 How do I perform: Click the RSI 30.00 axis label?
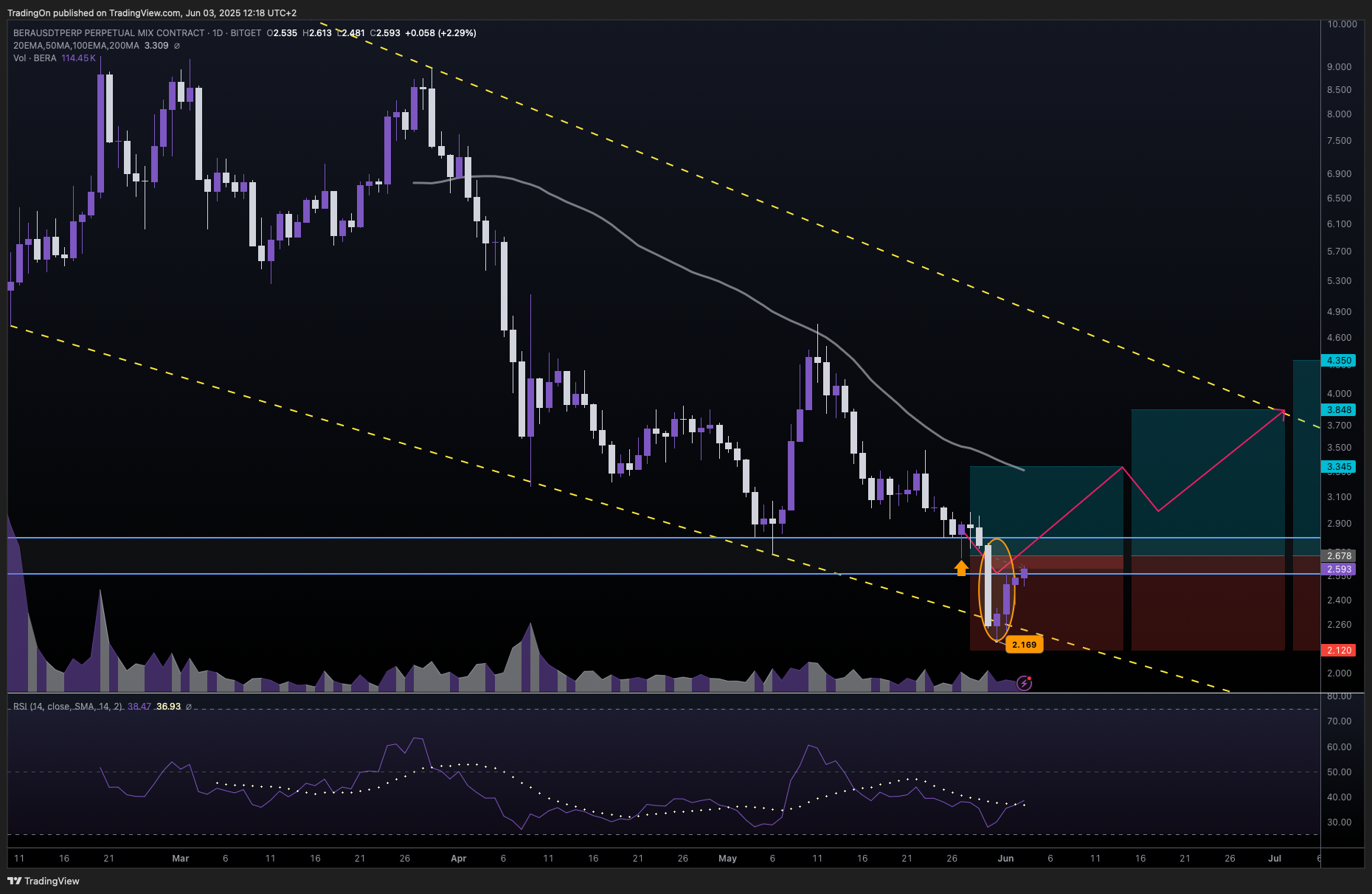tap(1340, 822)
